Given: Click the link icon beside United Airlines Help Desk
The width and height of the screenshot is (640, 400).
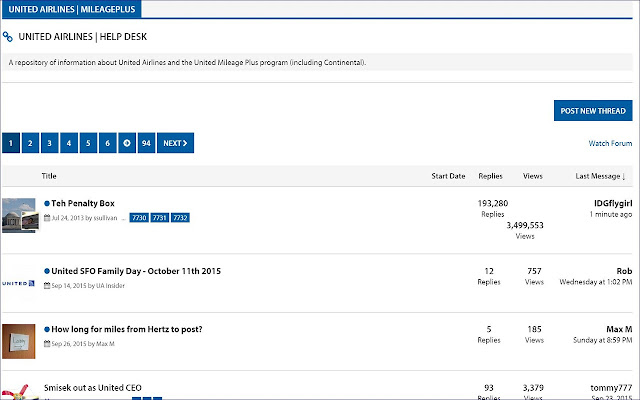Looking at the screenshot, I should point(8,37).
